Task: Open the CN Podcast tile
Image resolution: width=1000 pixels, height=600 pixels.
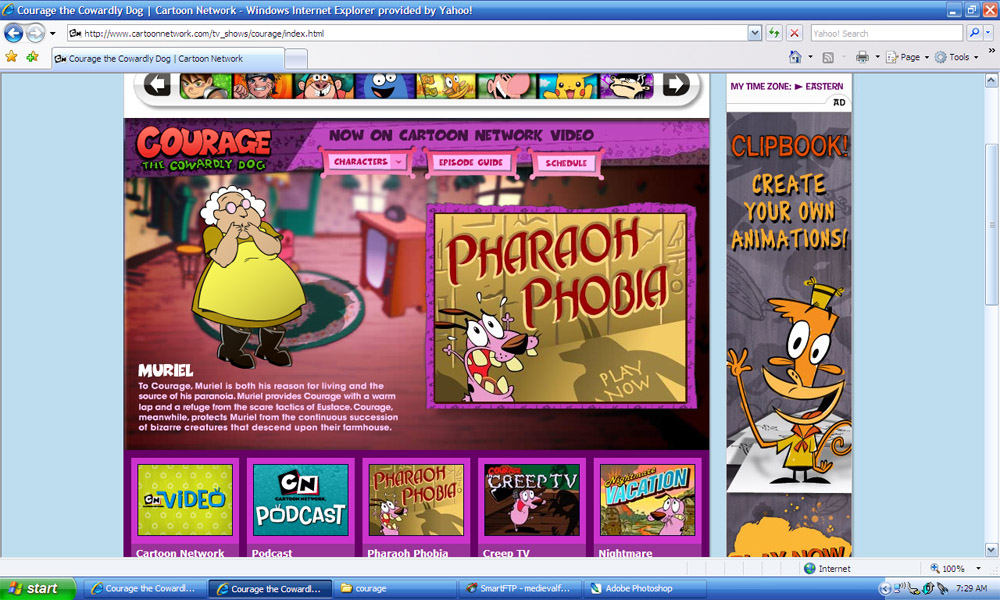Action: click(x=300, y=499)
